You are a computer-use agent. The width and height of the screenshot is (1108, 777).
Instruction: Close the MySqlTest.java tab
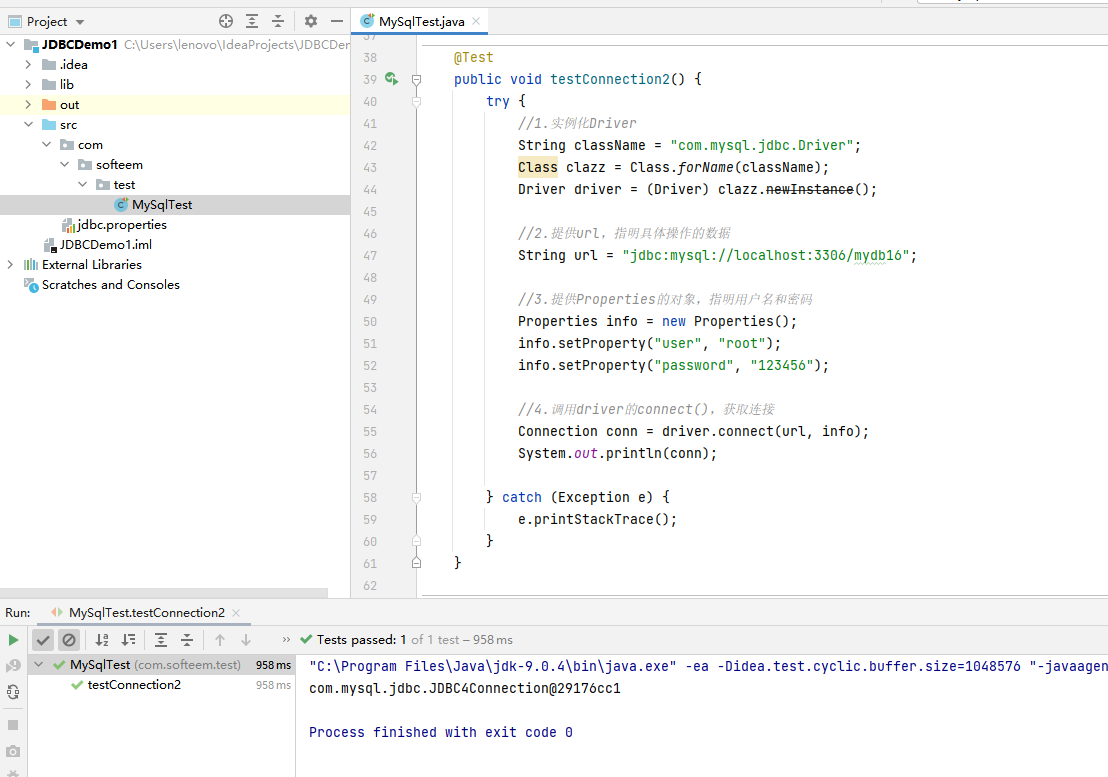(476, 21)
